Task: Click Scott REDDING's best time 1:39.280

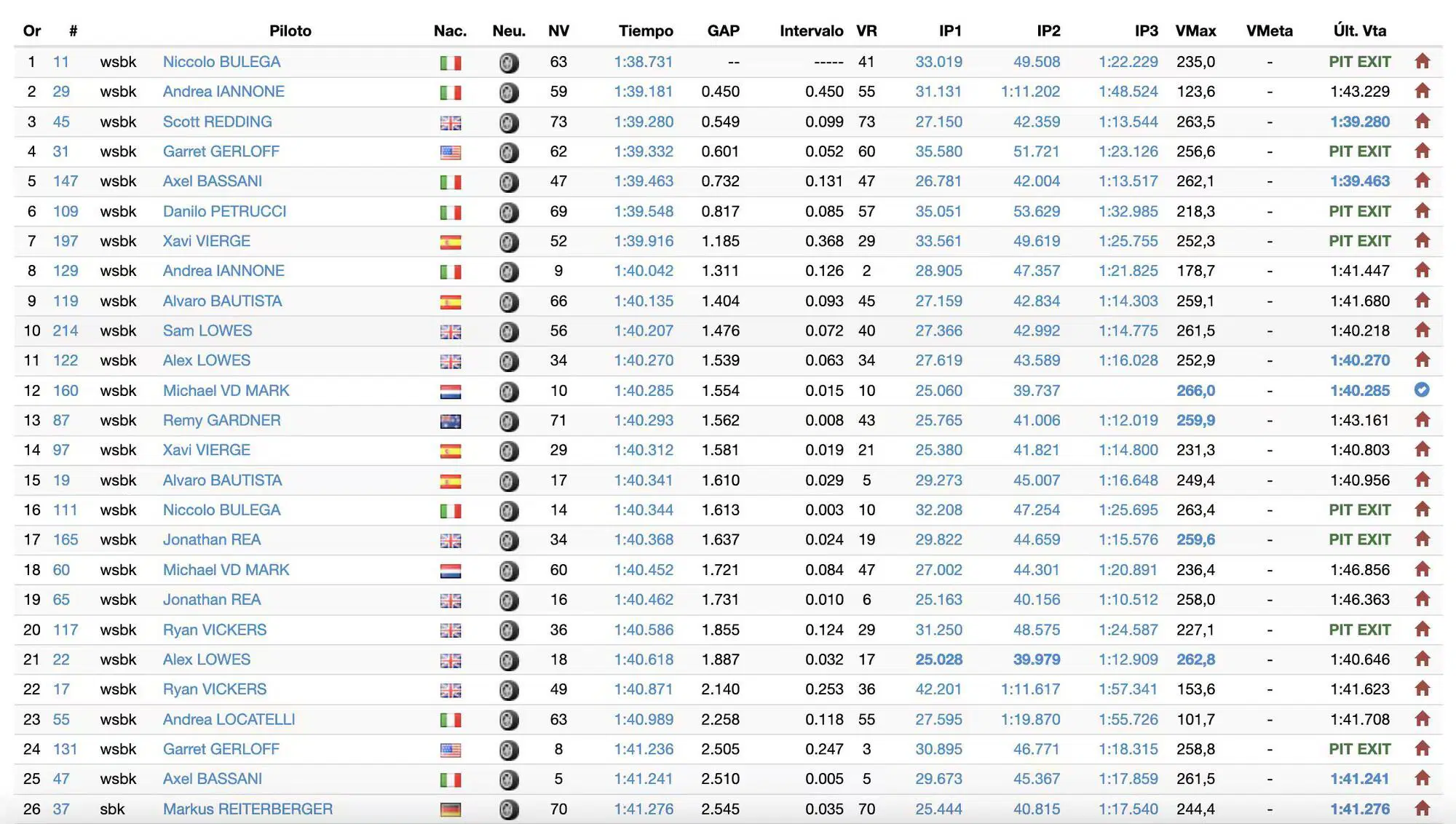Action: 644,122
